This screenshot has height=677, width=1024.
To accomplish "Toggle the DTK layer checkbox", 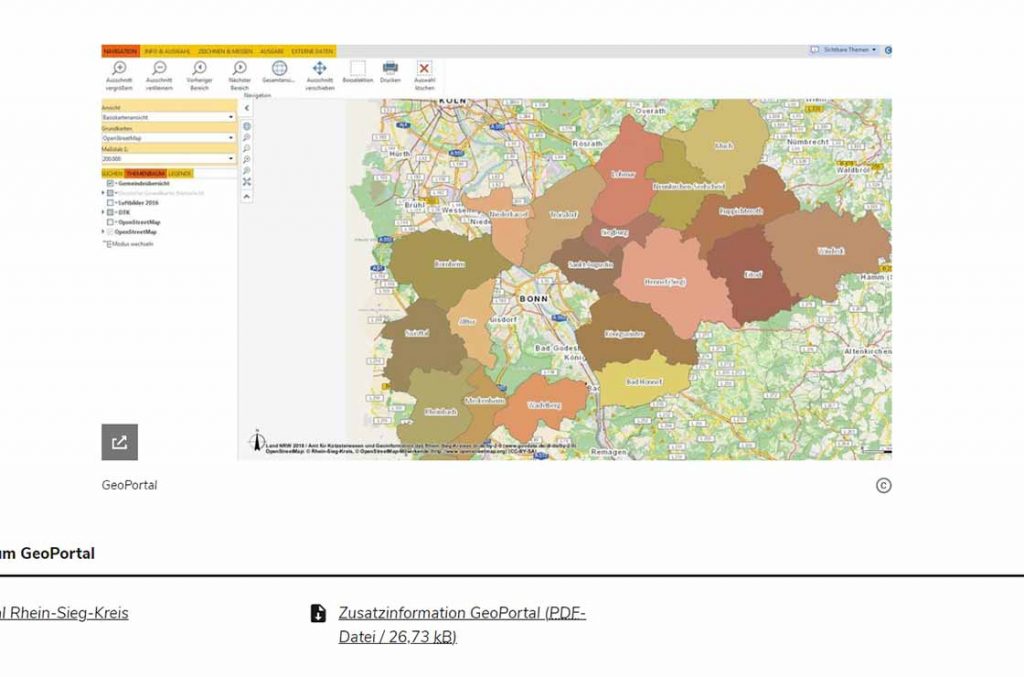I will (x=110, y=213).
